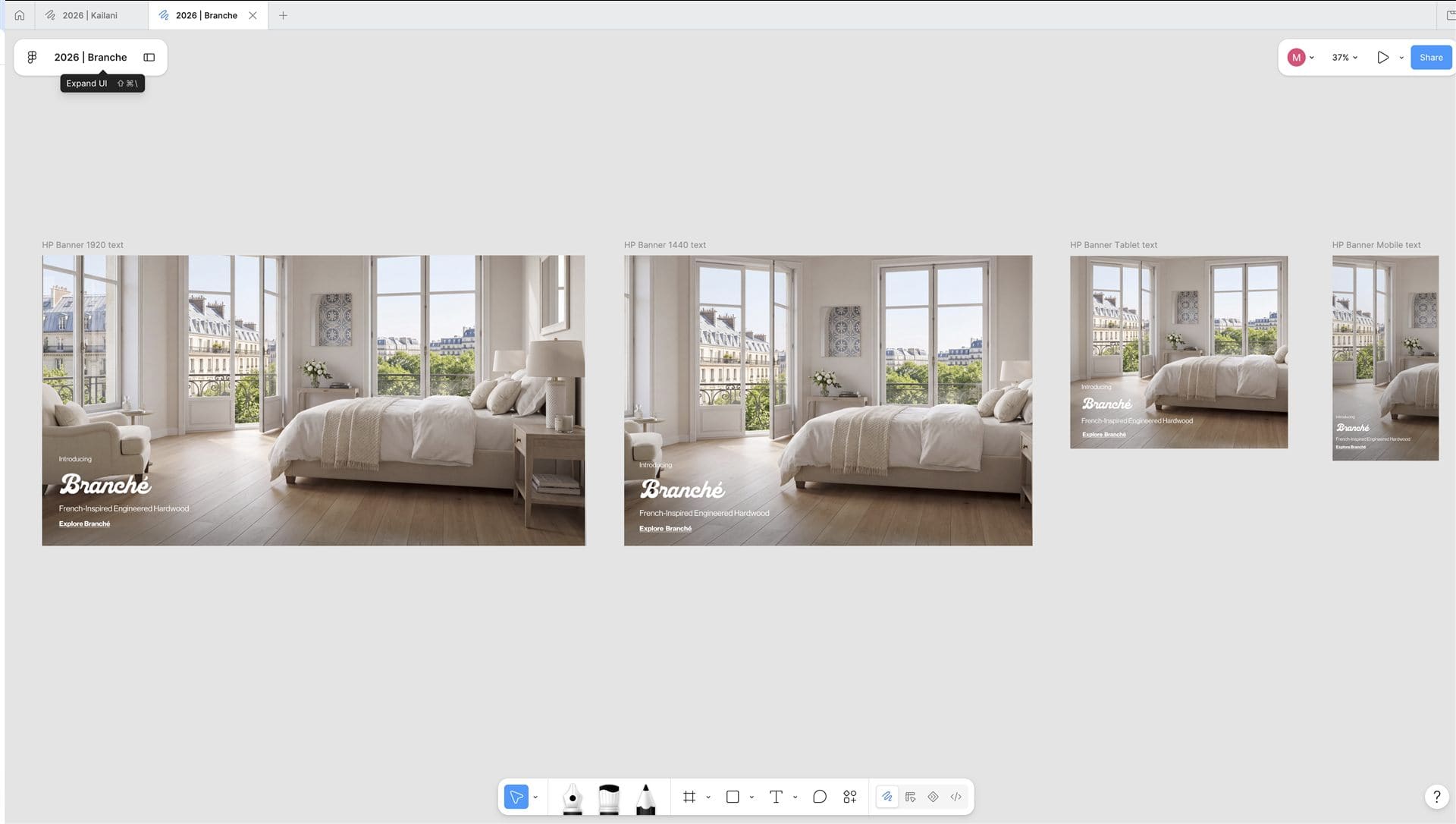Click Explore Branché link in 1440 banner
This screenshot has width=1456, height=824.
665,529
